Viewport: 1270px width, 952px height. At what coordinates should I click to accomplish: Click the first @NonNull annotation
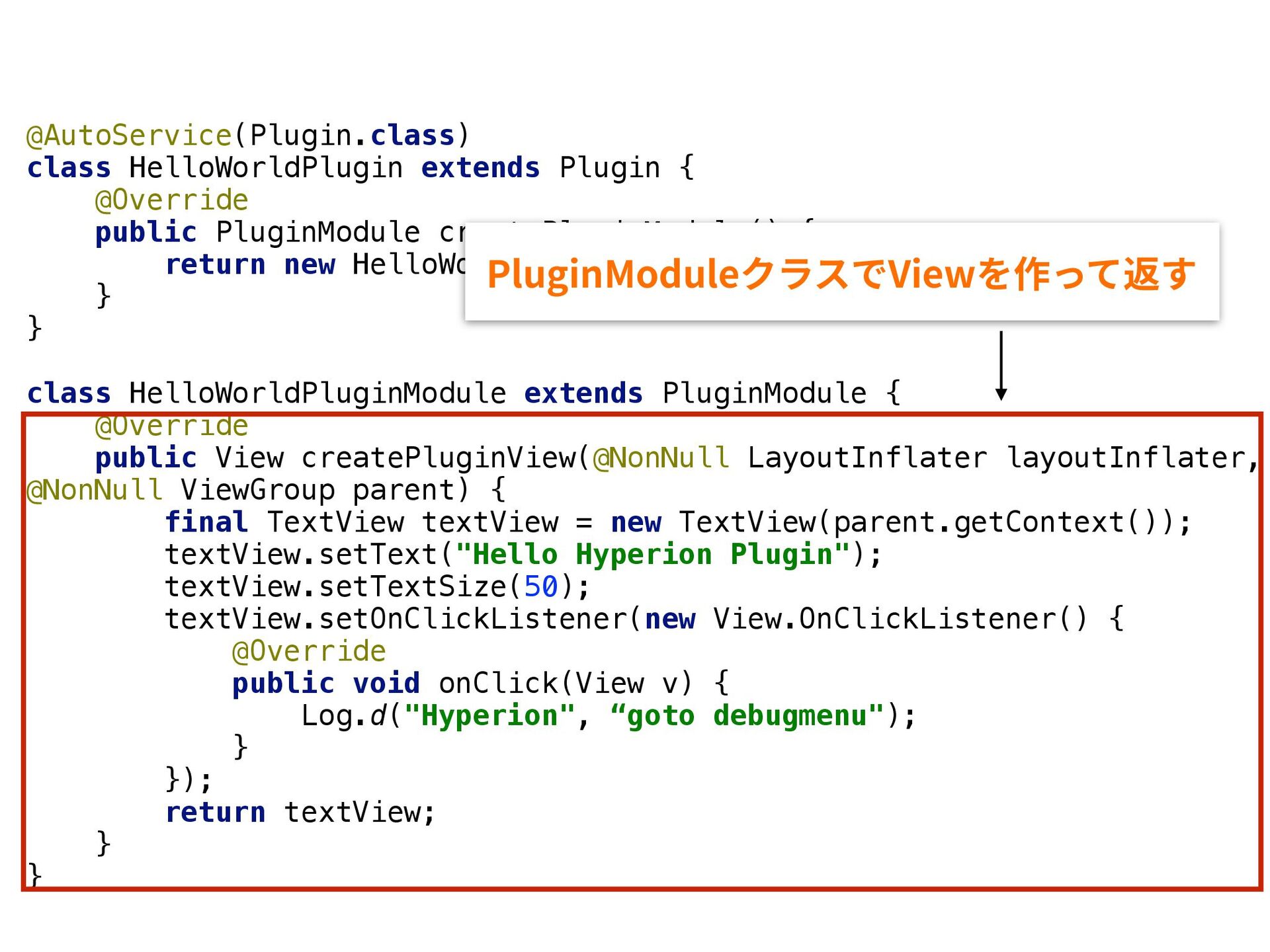pos(661,458)
